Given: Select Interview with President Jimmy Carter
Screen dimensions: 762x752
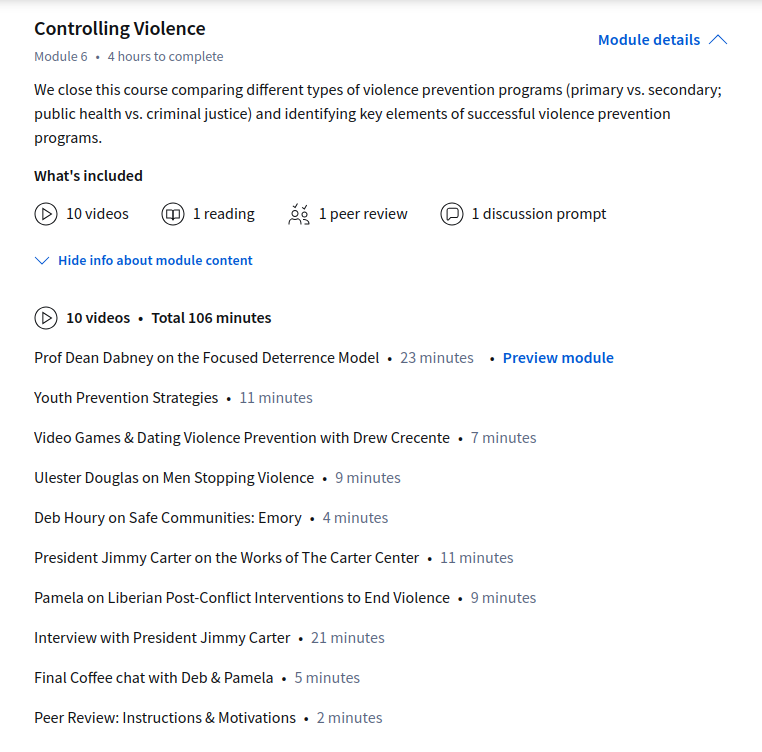Looking at the screenshot, I should pyautogui.click(x=162, y=638).
